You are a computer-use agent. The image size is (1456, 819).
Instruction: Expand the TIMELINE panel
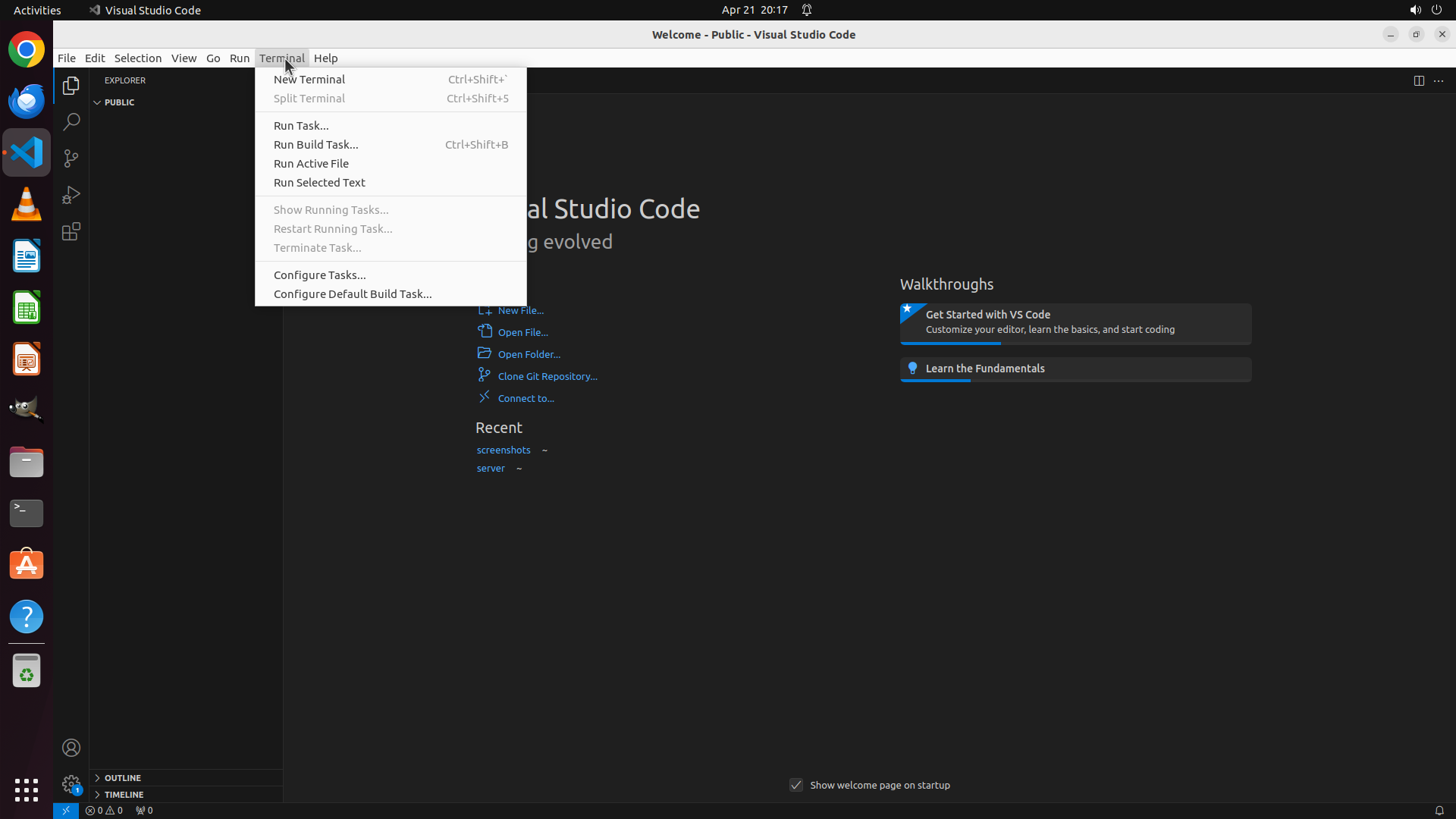pyautogui.click(x=124, y=795)
